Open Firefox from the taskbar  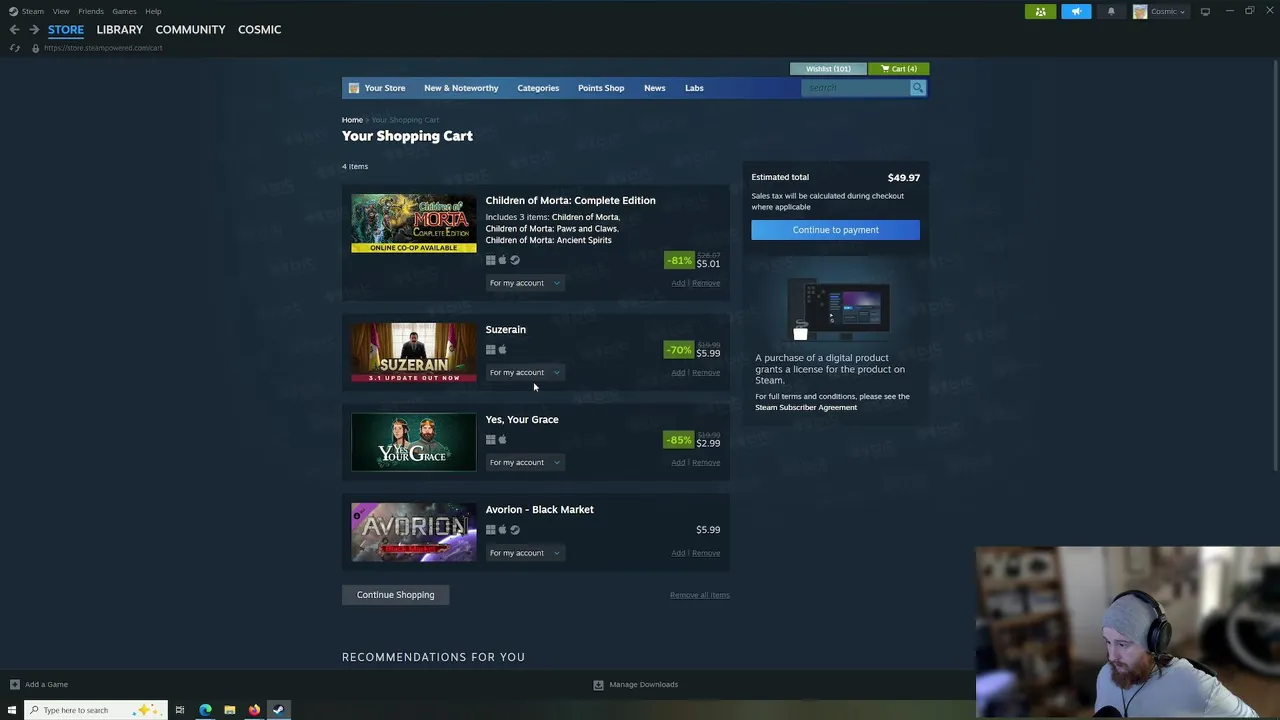254,710
